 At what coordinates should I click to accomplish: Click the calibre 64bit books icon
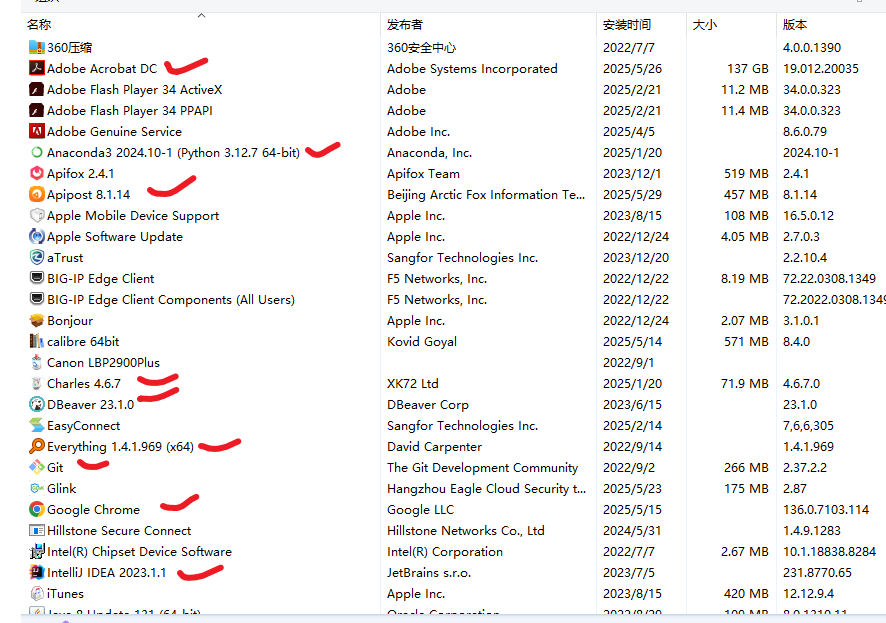click(x=37, y=341)
